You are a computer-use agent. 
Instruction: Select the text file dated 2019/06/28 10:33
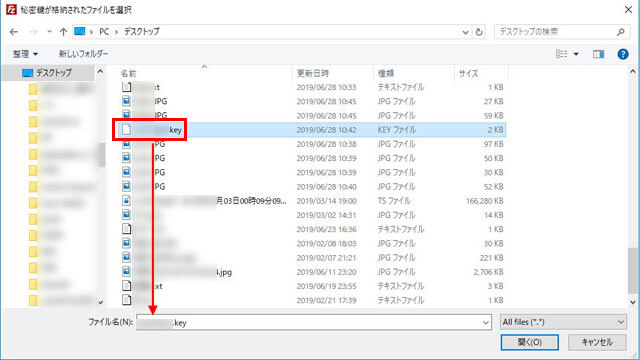[312, 87]
